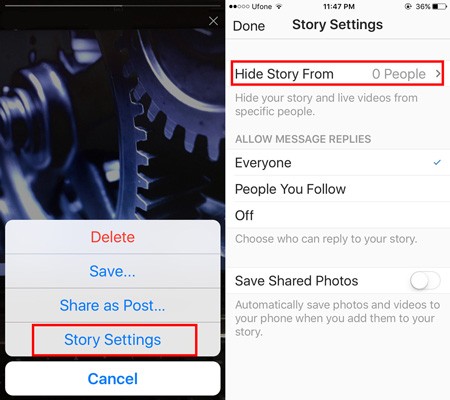
Task: Select People You Follow for replies
Action: pos(338,189)
